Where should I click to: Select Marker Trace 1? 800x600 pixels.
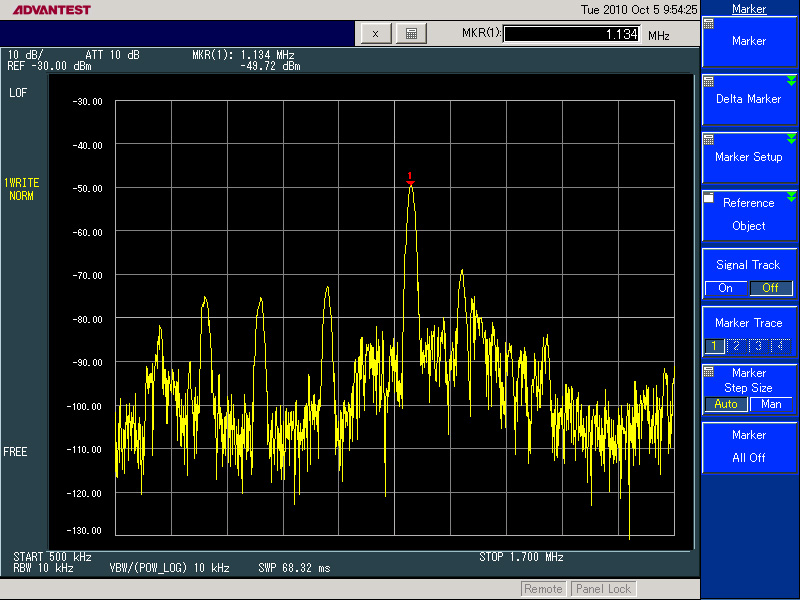tap(715, 346)
